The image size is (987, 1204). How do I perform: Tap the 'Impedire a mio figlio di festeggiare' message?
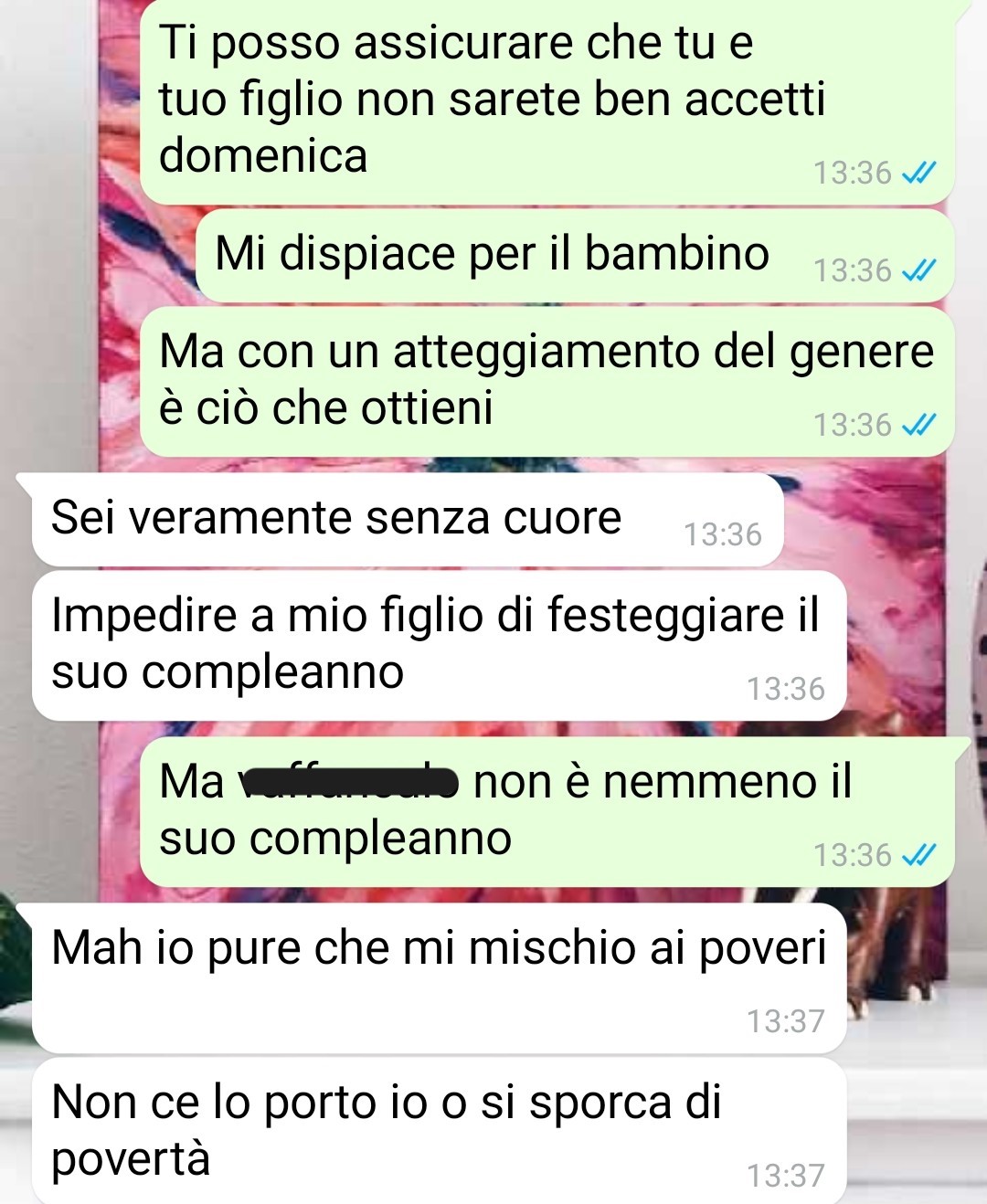coord(439,646)
